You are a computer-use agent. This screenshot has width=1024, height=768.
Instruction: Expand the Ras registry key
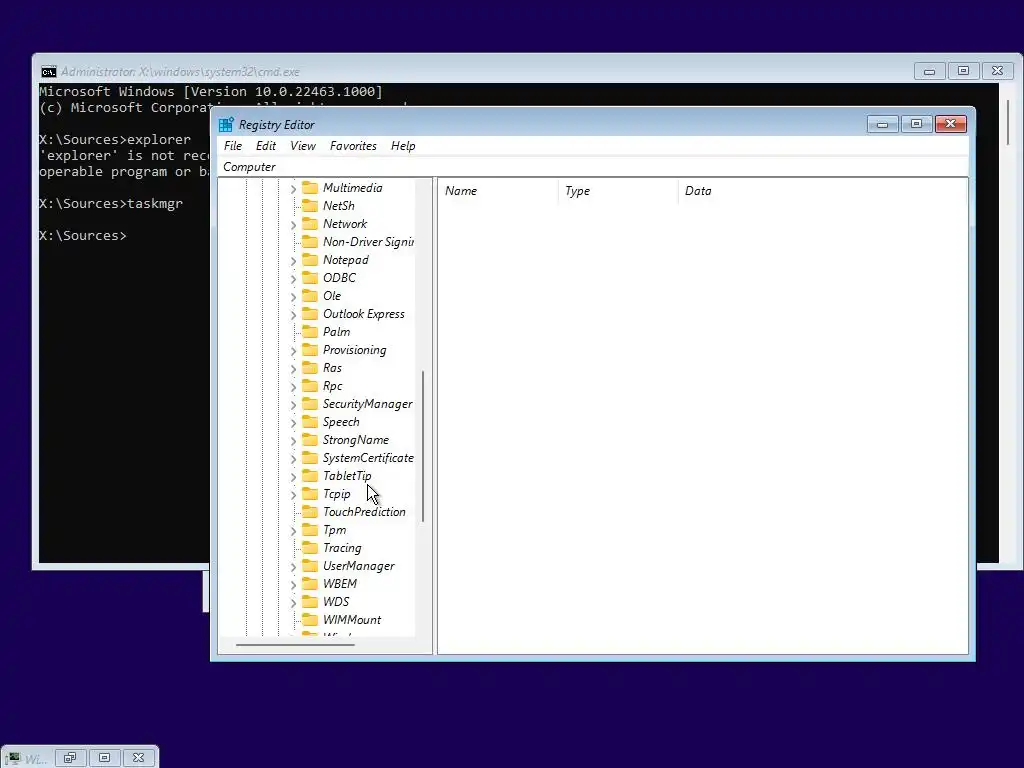(293, 369)
